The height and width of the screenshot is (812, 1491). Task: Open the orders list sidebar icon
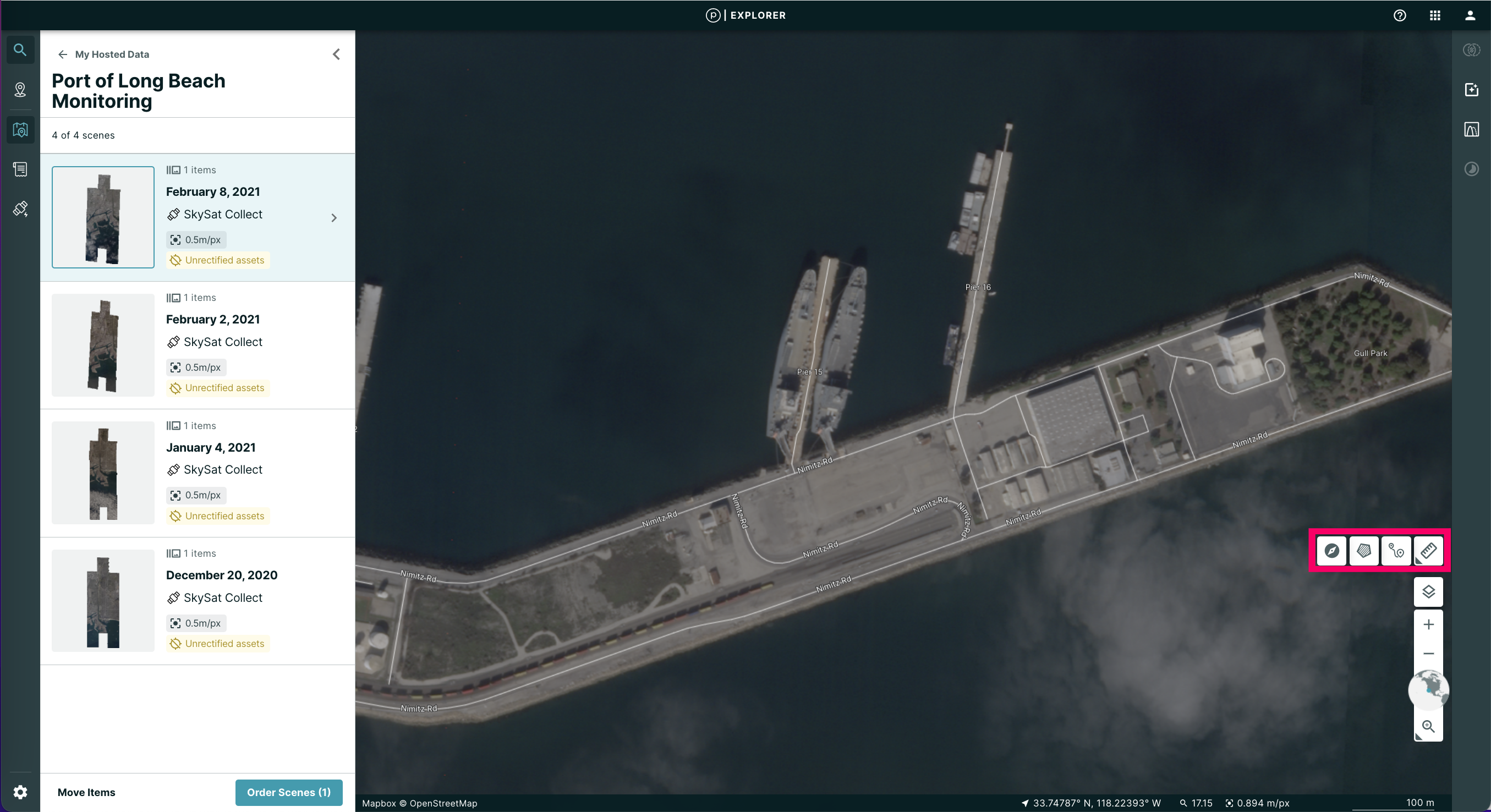20,169
